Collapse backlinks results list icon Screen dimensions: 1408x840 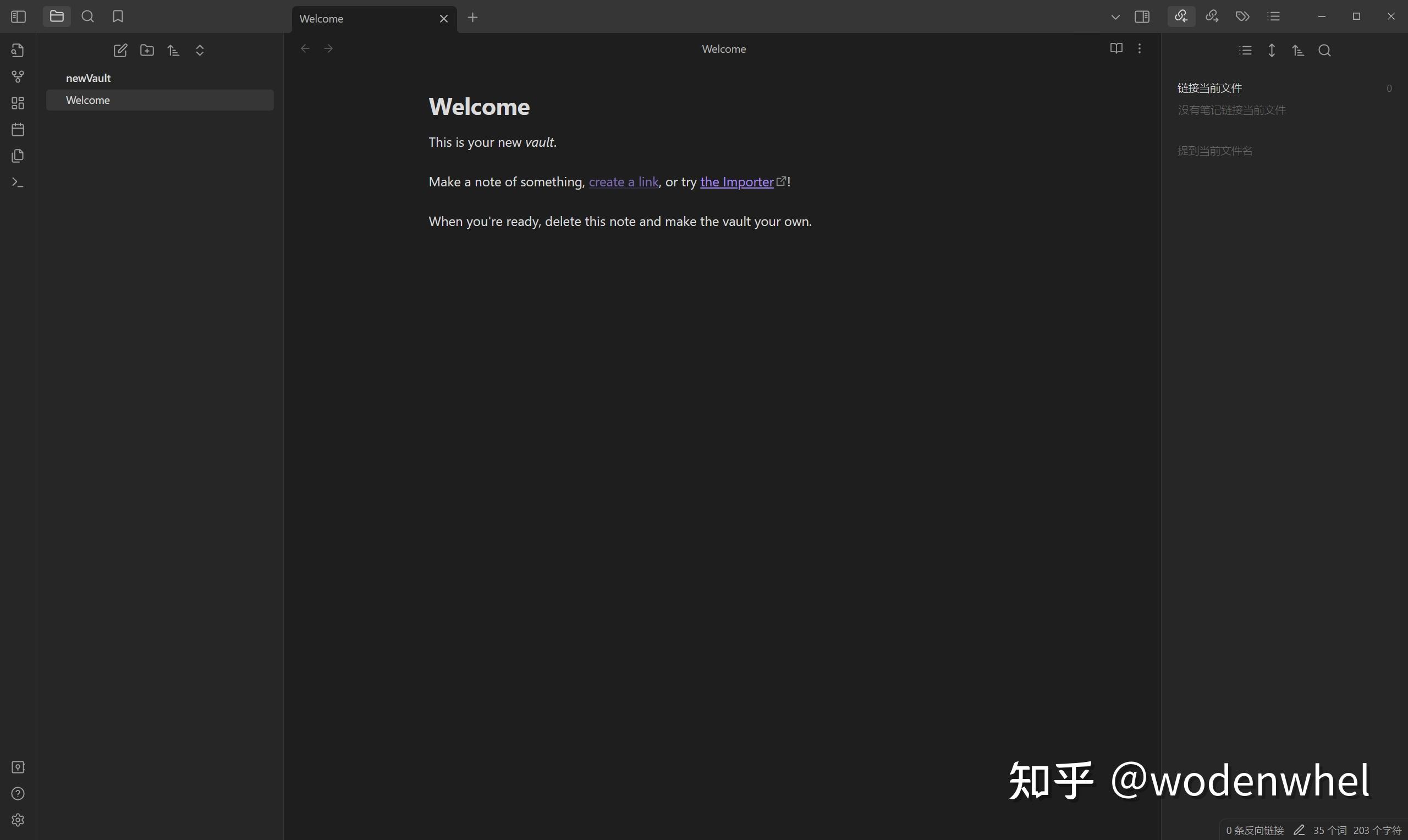[1246, 51]
